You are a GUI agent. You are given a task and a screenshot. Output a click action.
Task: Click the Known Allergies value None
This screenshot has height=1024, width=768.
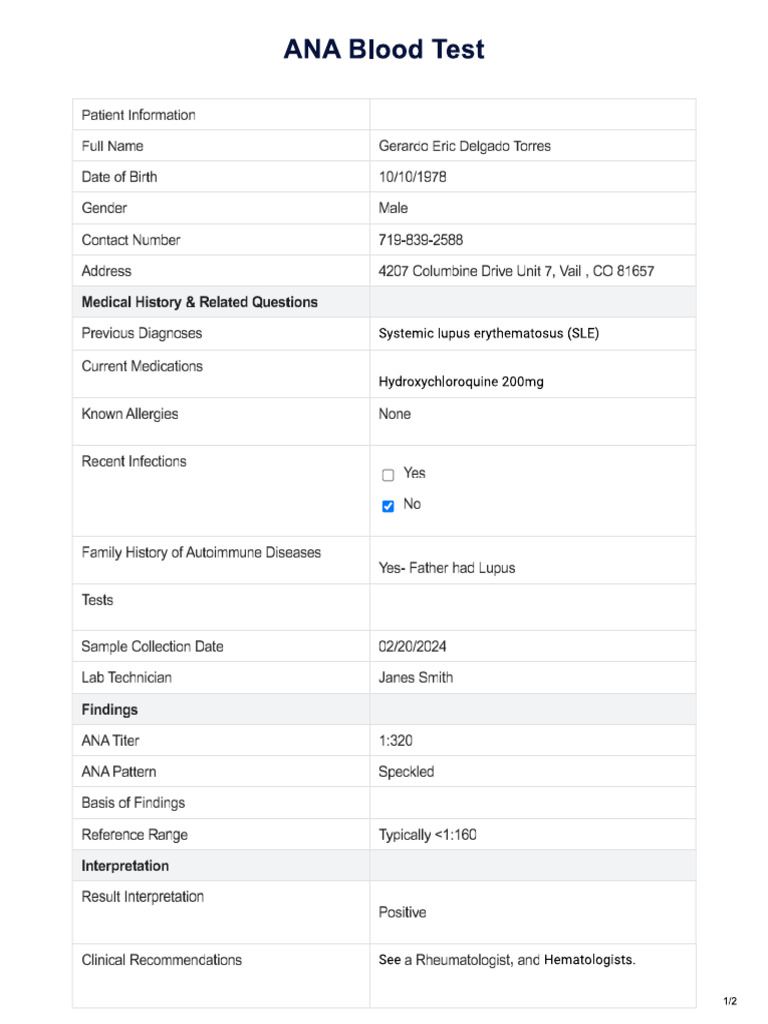(x=394, y=414)
